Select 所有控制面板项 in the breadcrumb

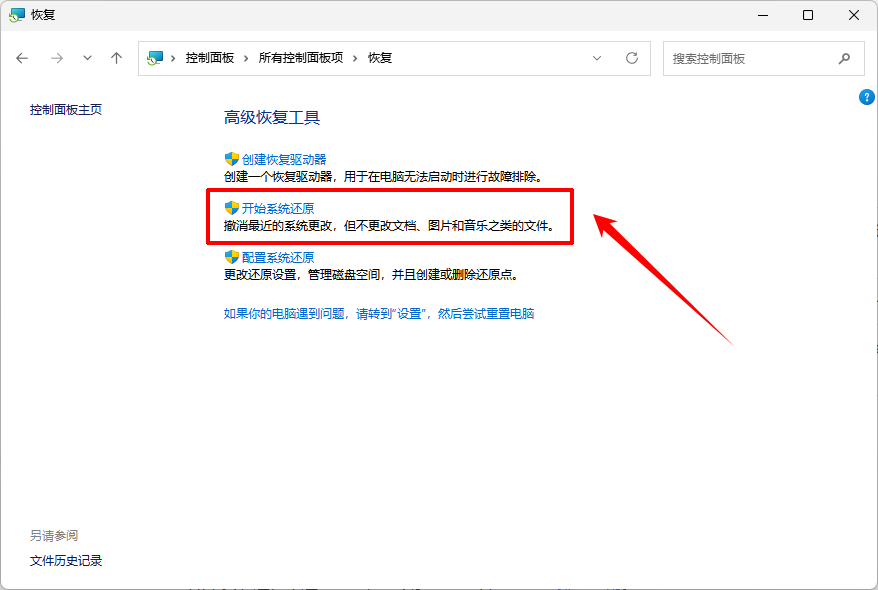point(301,58)
